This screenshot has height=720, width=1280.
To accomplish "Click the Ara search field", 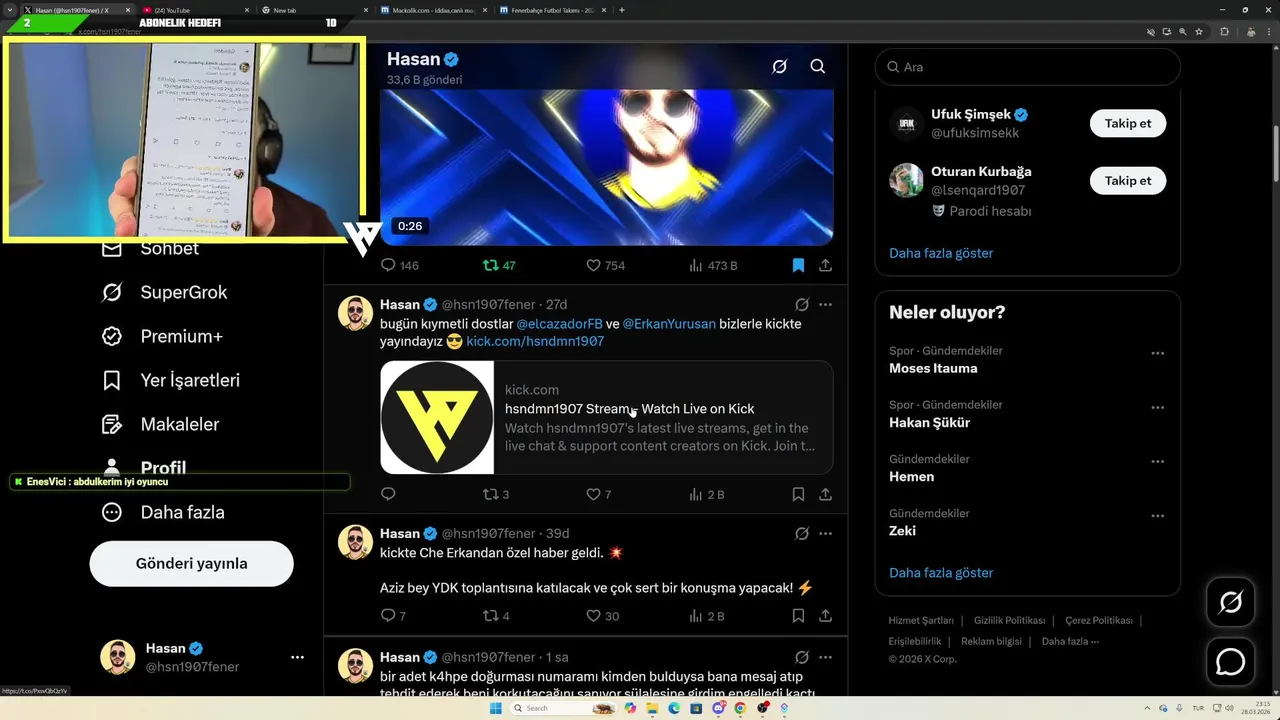I will (1027, 67).
